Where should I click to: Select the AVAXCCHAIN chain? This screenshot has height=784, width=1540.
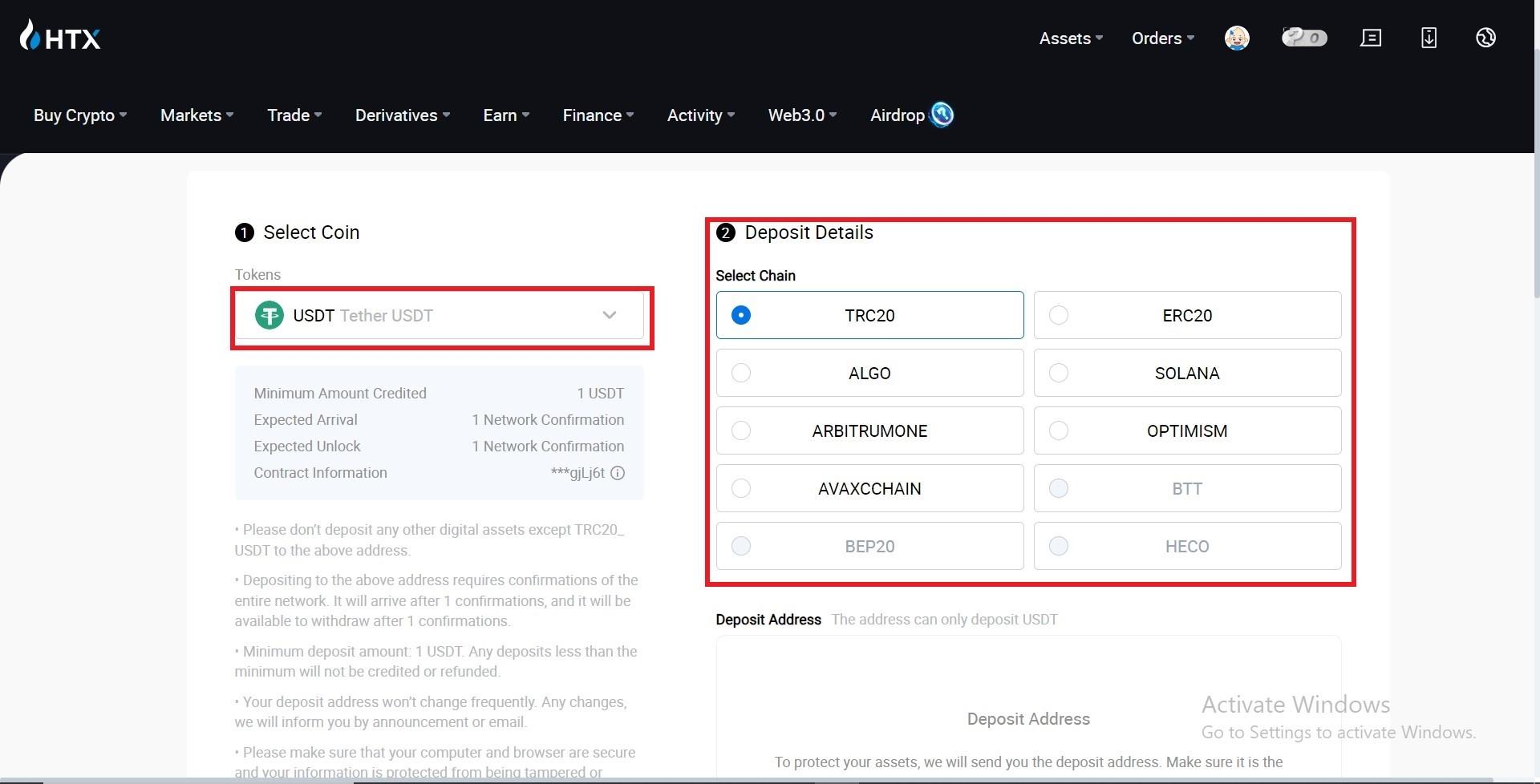pos(869,488)
